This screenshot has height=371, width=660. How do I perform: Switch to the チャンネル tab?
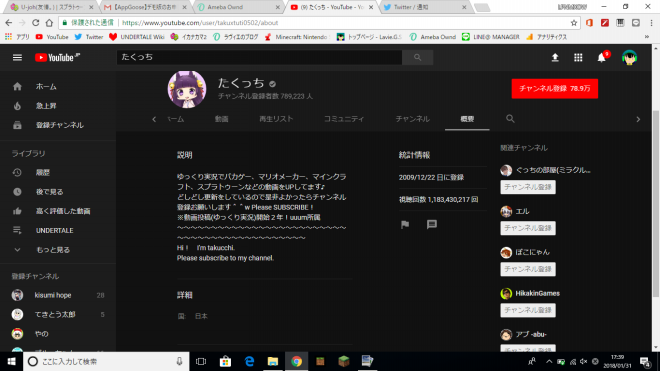point(412,119)
